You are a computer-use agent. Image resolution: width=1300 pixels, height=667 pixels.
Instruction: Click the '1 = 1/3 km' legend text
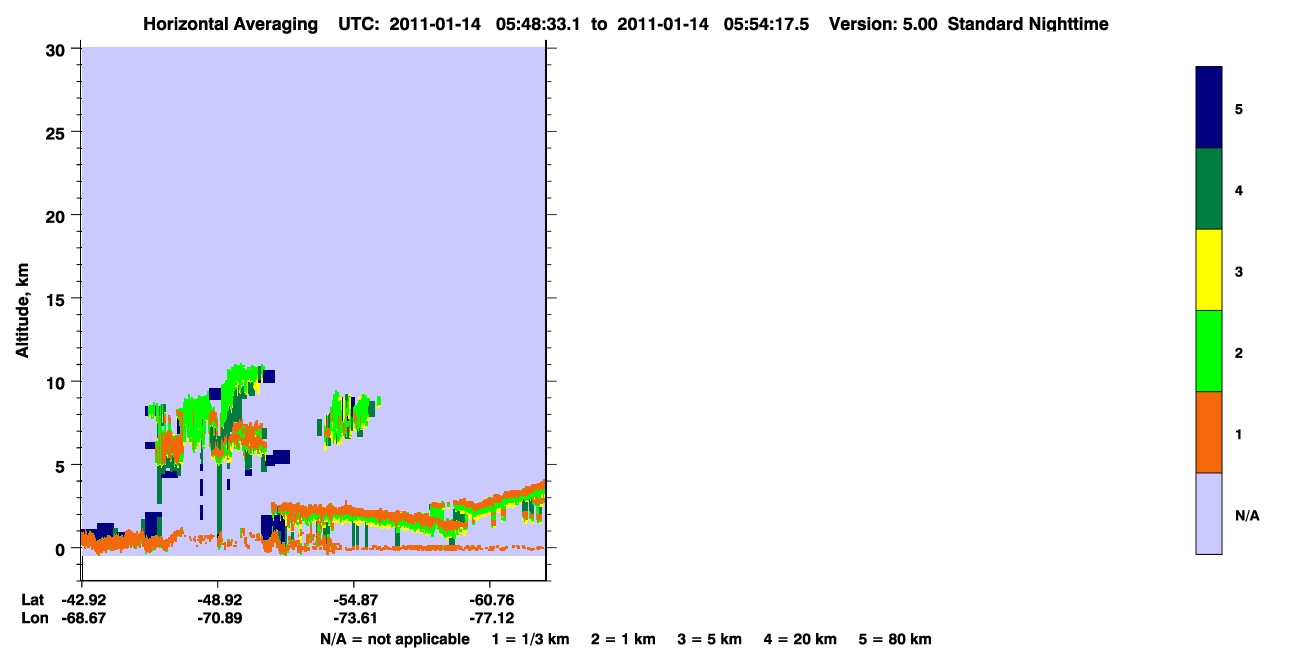pyautogui.click(x=531, y=639)
